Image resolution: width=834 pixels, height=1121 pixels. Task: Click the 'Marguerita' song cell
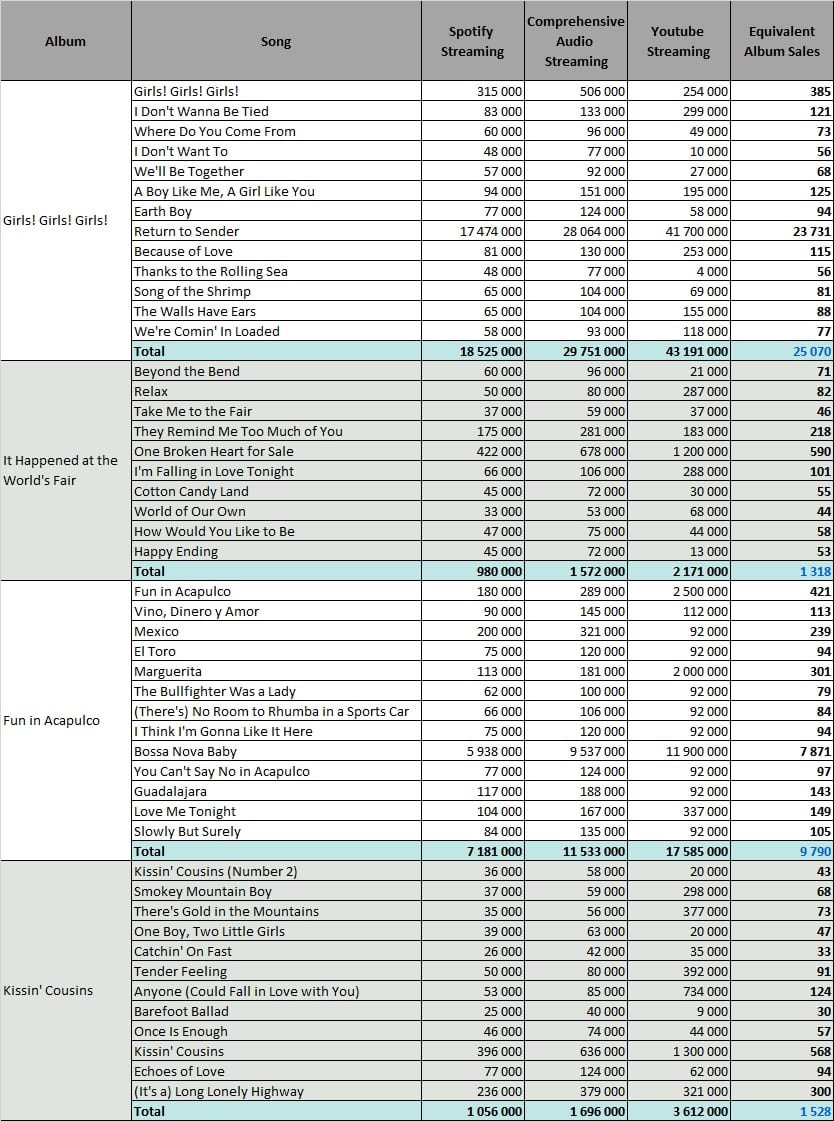276,671
